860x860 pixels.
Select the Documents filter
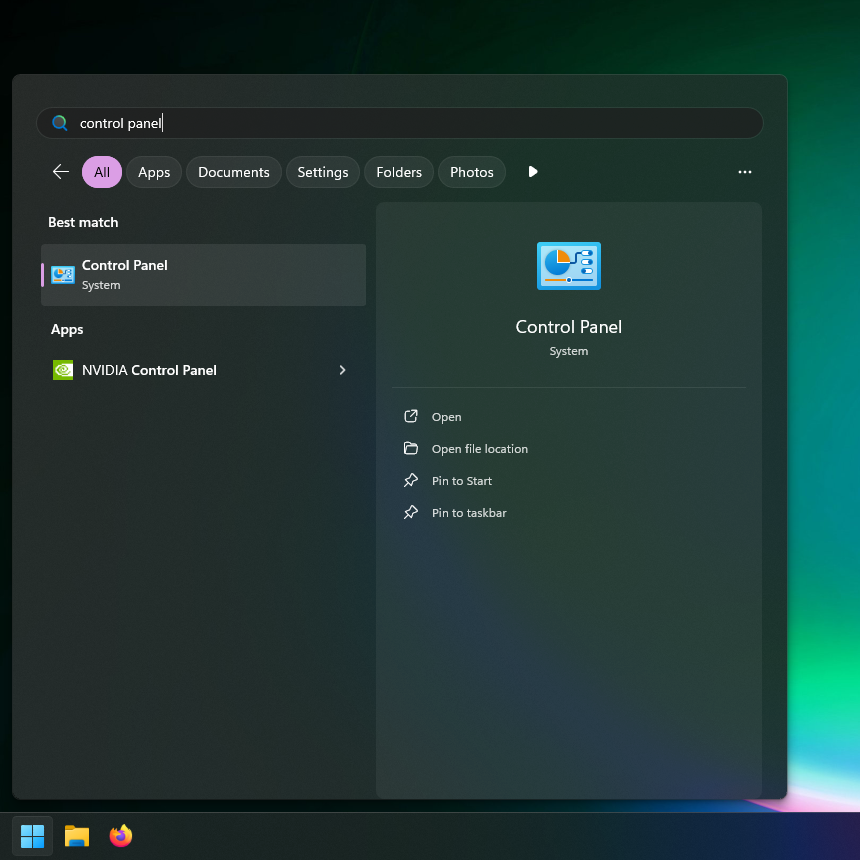click(x=233, y=171)
